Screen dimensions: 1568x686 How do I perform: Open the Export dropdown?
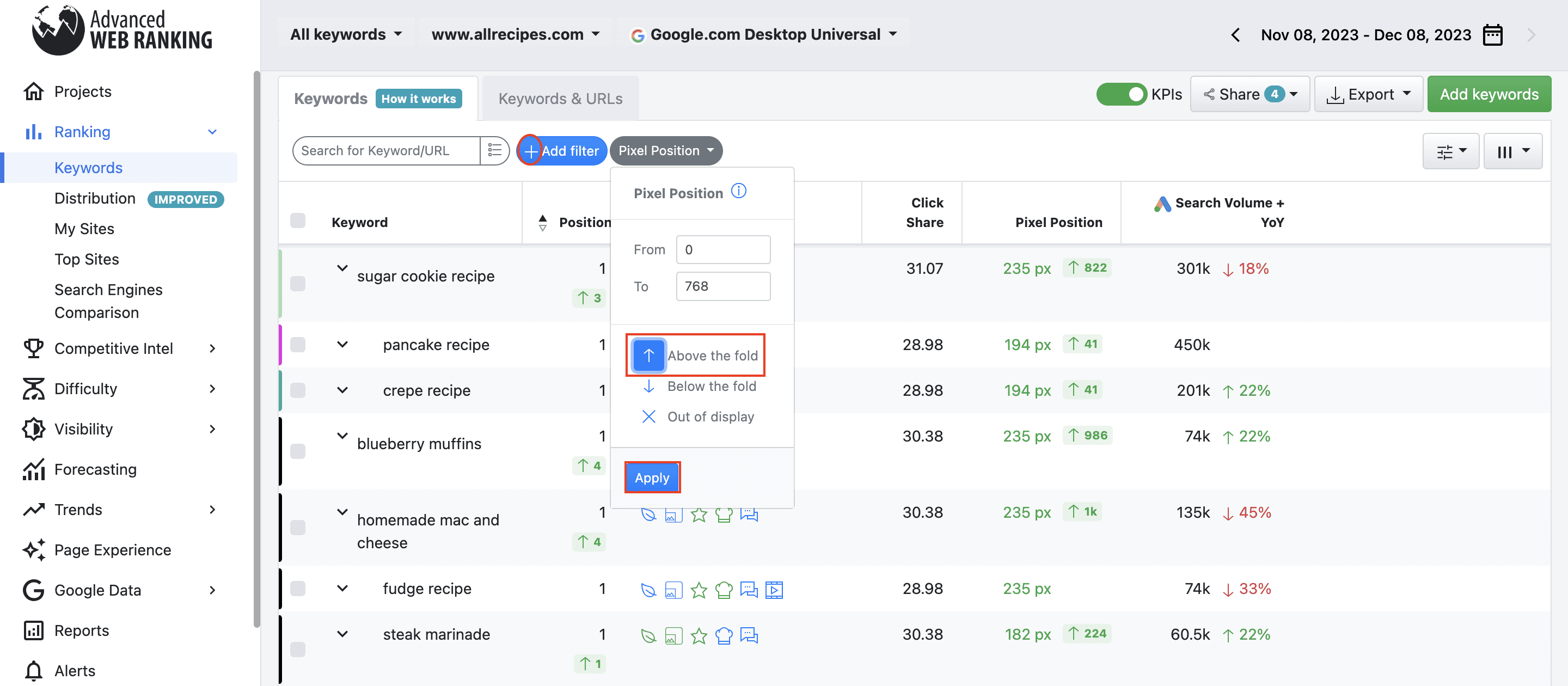1368,94
